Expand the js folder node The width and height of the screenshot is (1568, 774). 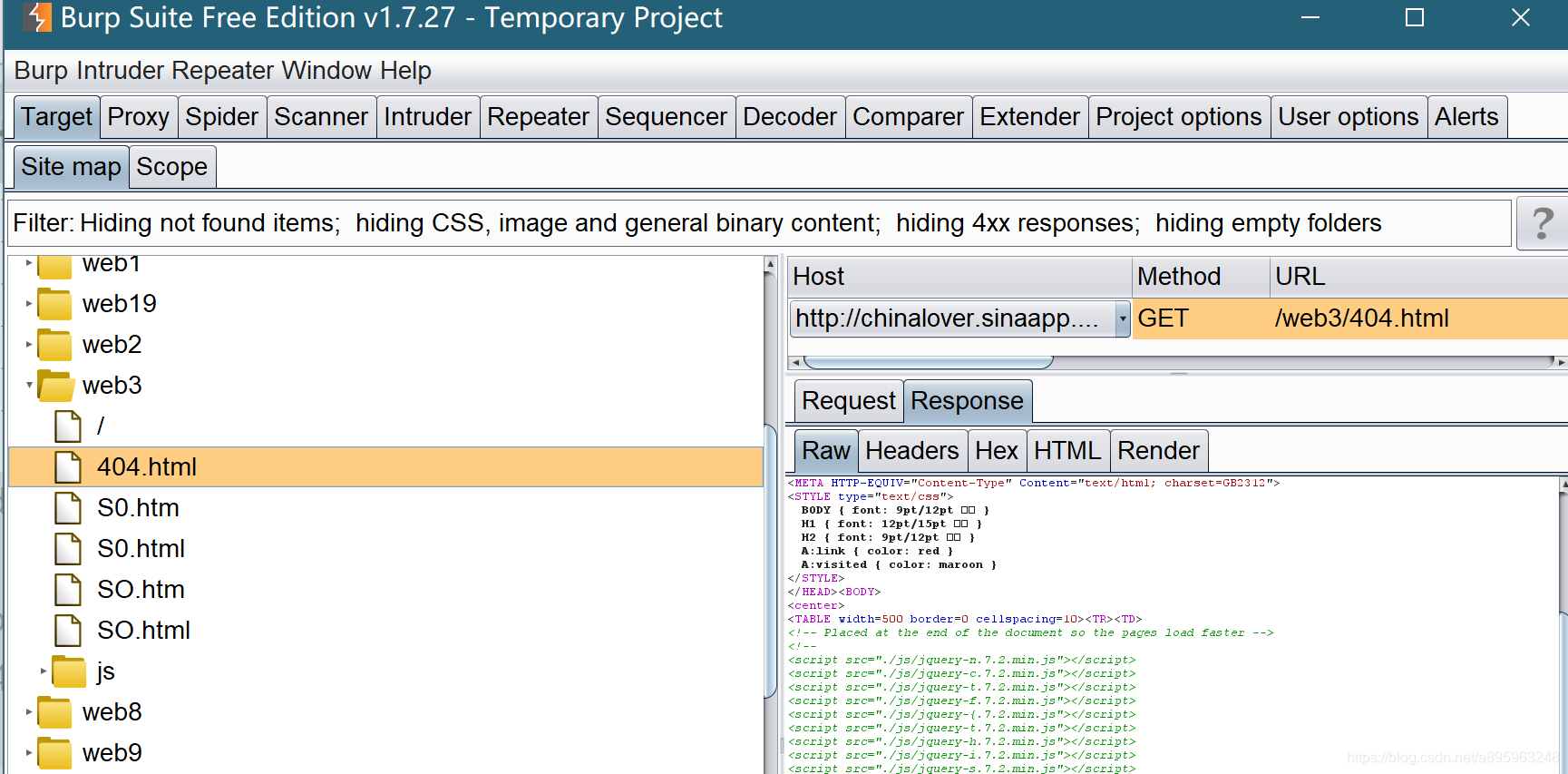[44, 671]
